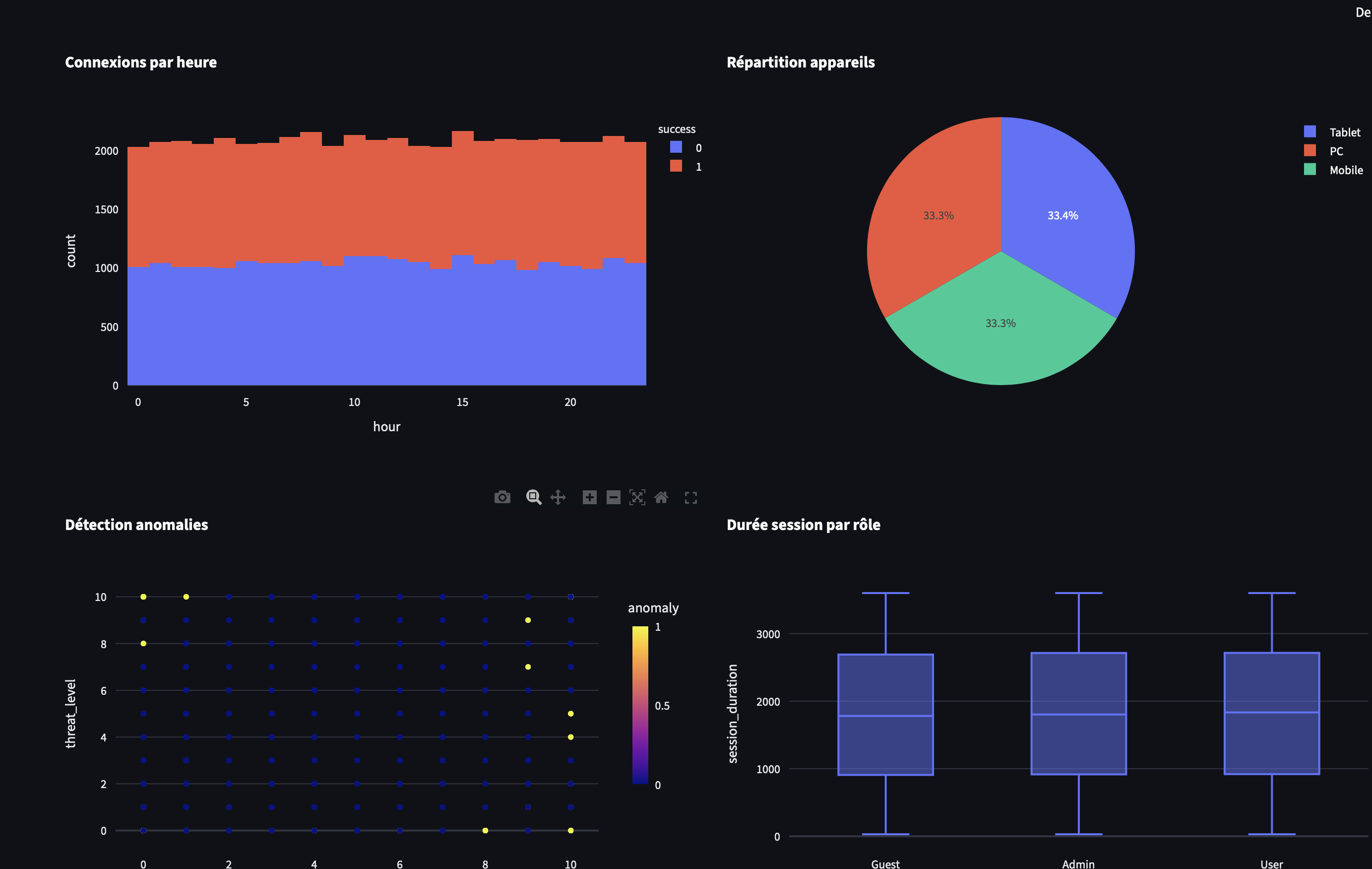Click the 'hour' x-axis title
1372x869 pixels.
pos(386,426)
